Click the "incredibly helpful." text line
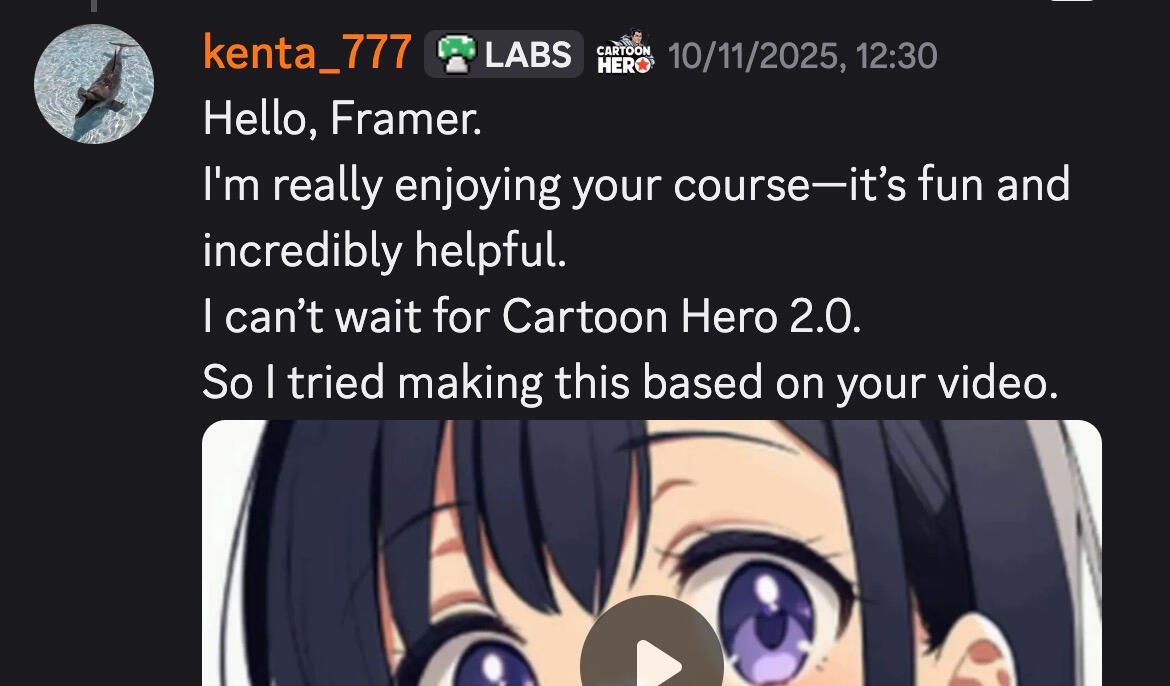Screen dimensions: 1170x686 click(x=384, y=251)
